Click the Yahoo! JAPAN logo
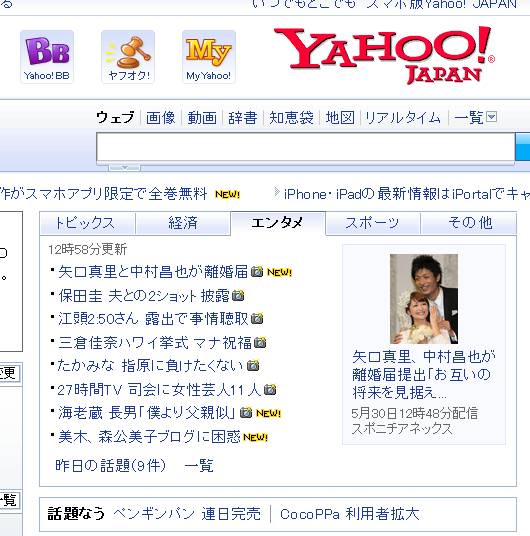Screen dimensions: 530x536 (x=384, y=55)
